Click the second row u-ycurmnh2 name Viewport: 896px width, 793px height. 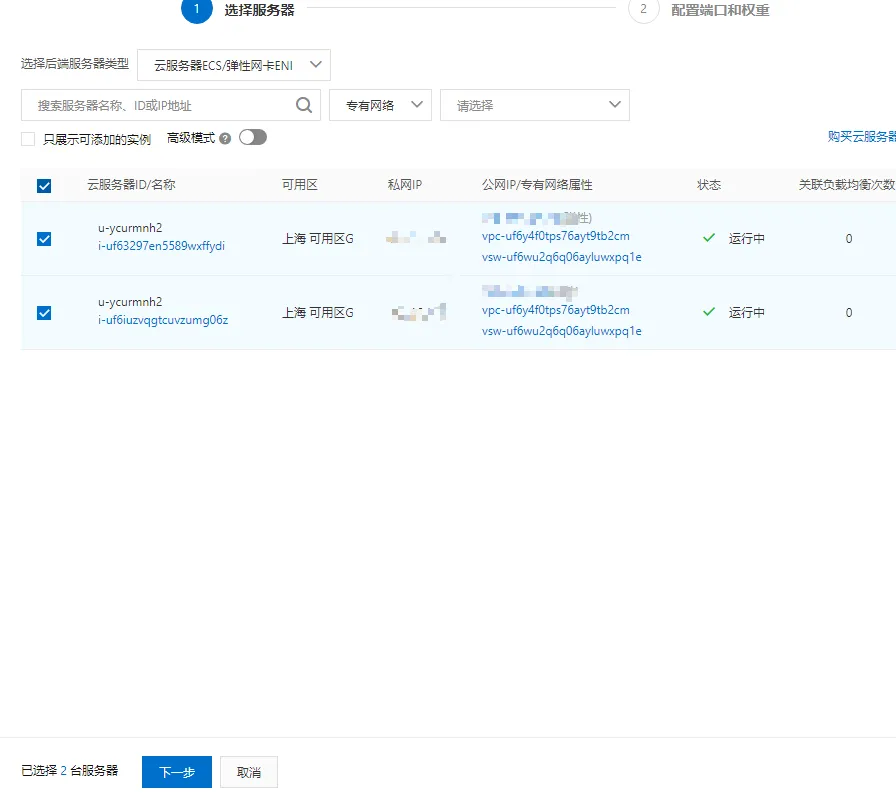pos(130,302)
